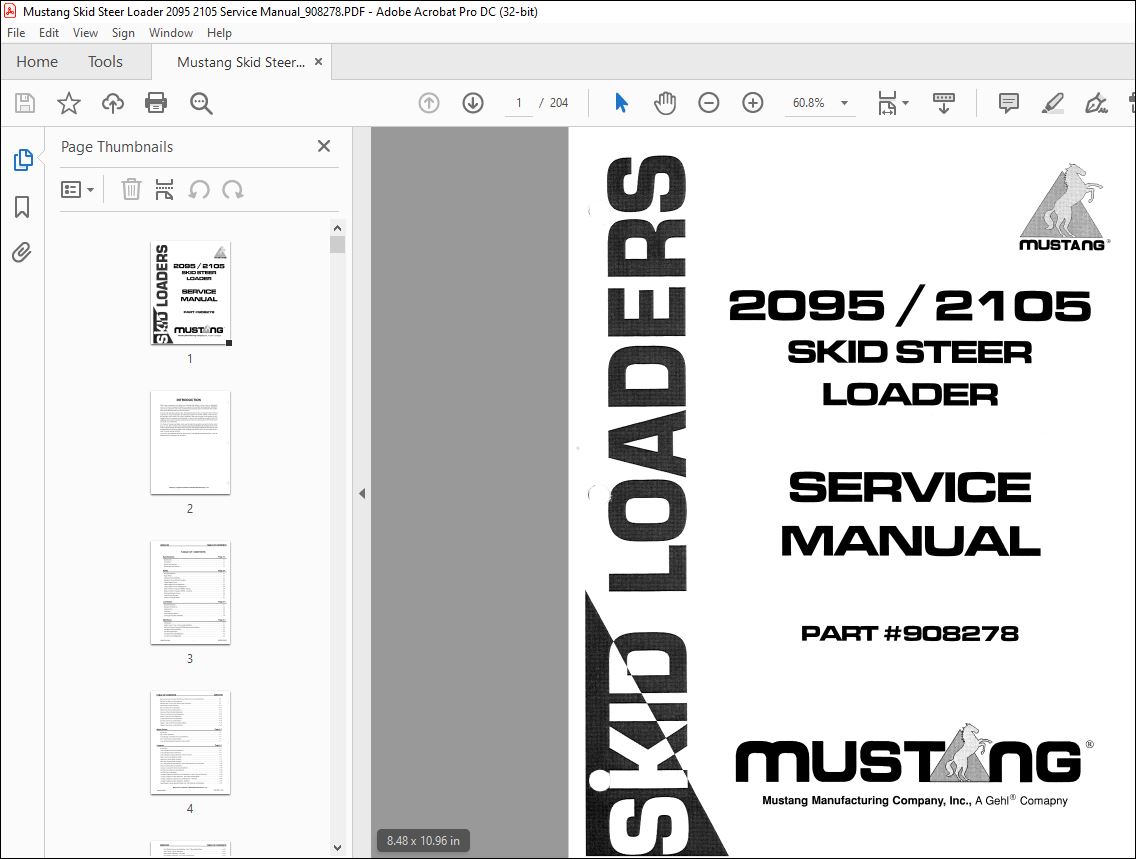
Task: Zoom in with plus button
Action: tap(753, 103)
